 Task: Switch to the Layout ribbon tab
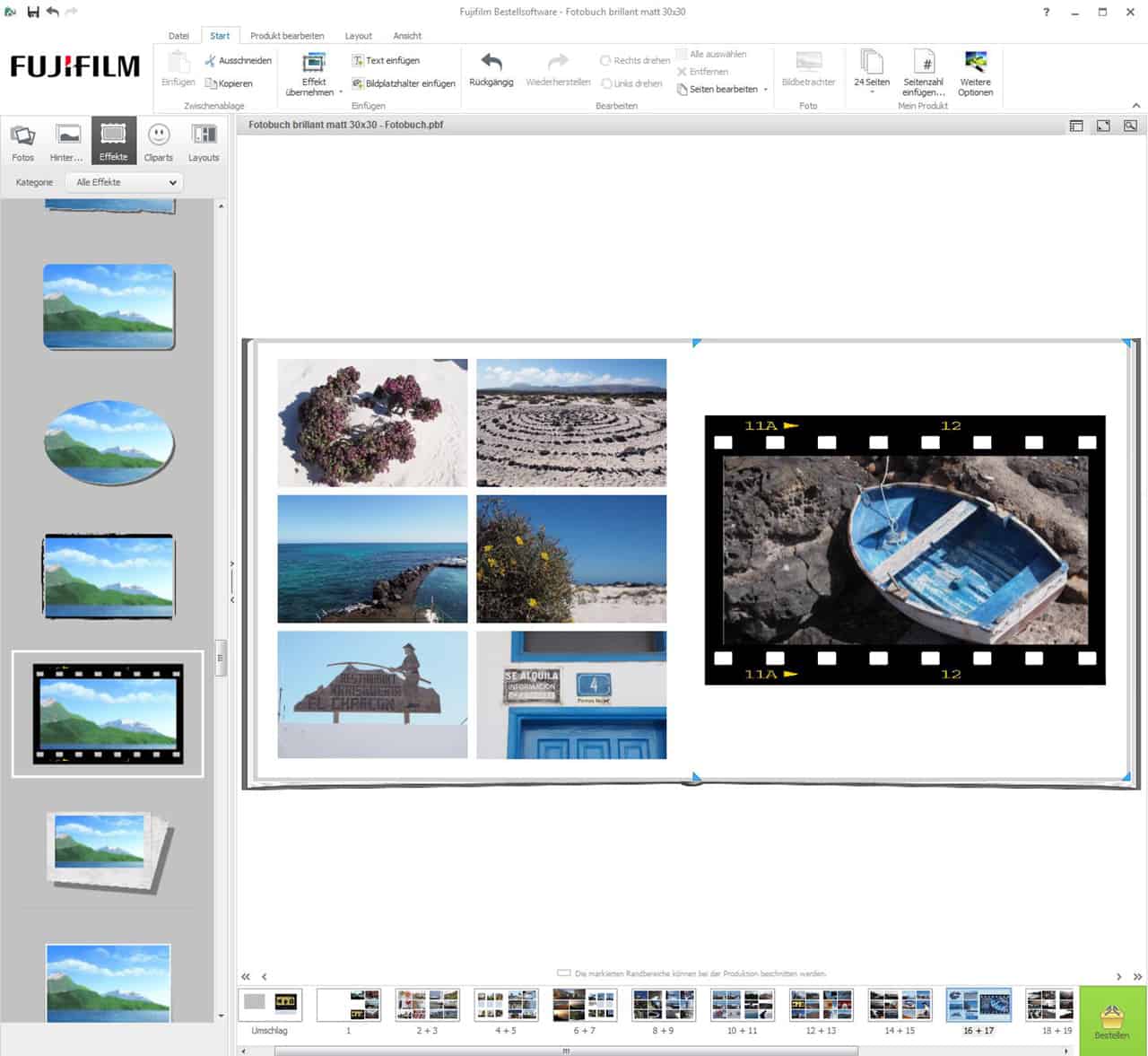[358, 36]
